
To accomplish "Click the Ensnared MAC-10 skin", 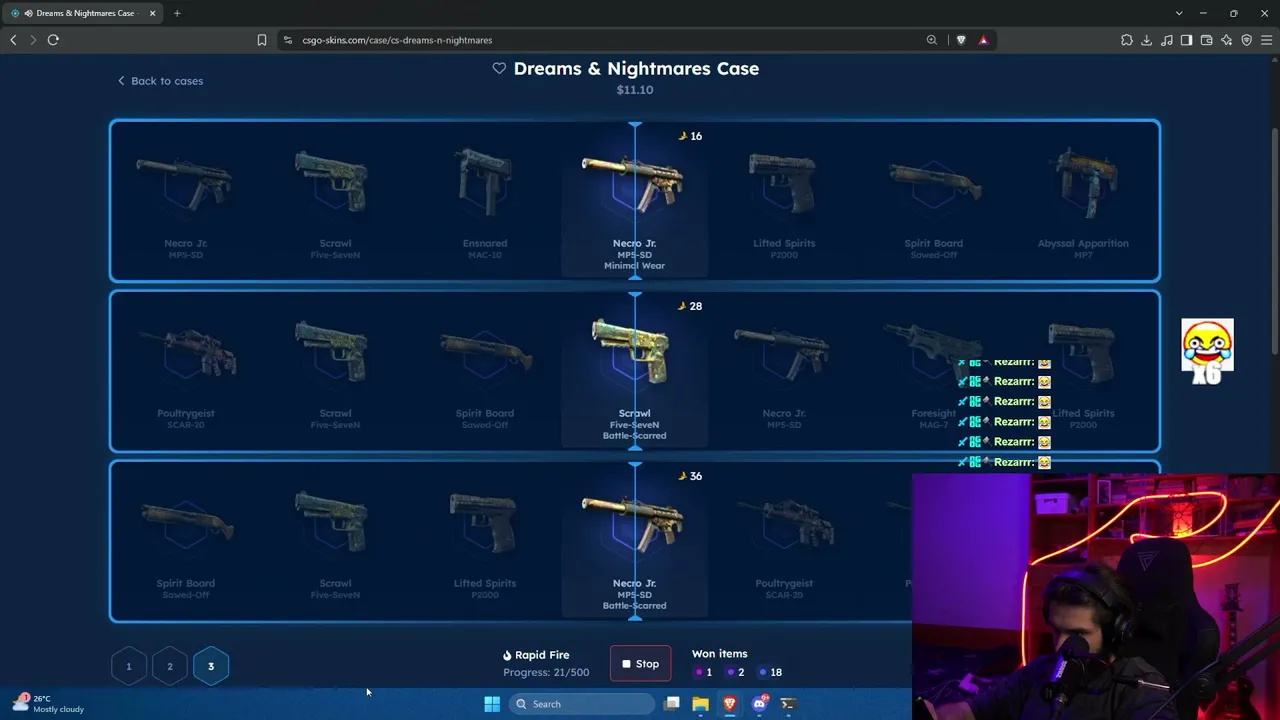I will pos(485,200).
